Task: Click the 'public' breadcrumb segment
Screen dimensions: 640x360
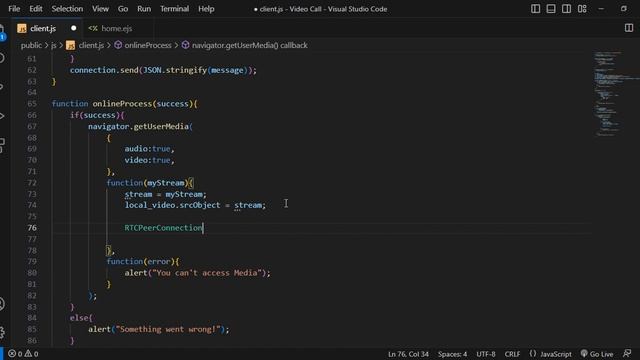Action: point(31,45)
